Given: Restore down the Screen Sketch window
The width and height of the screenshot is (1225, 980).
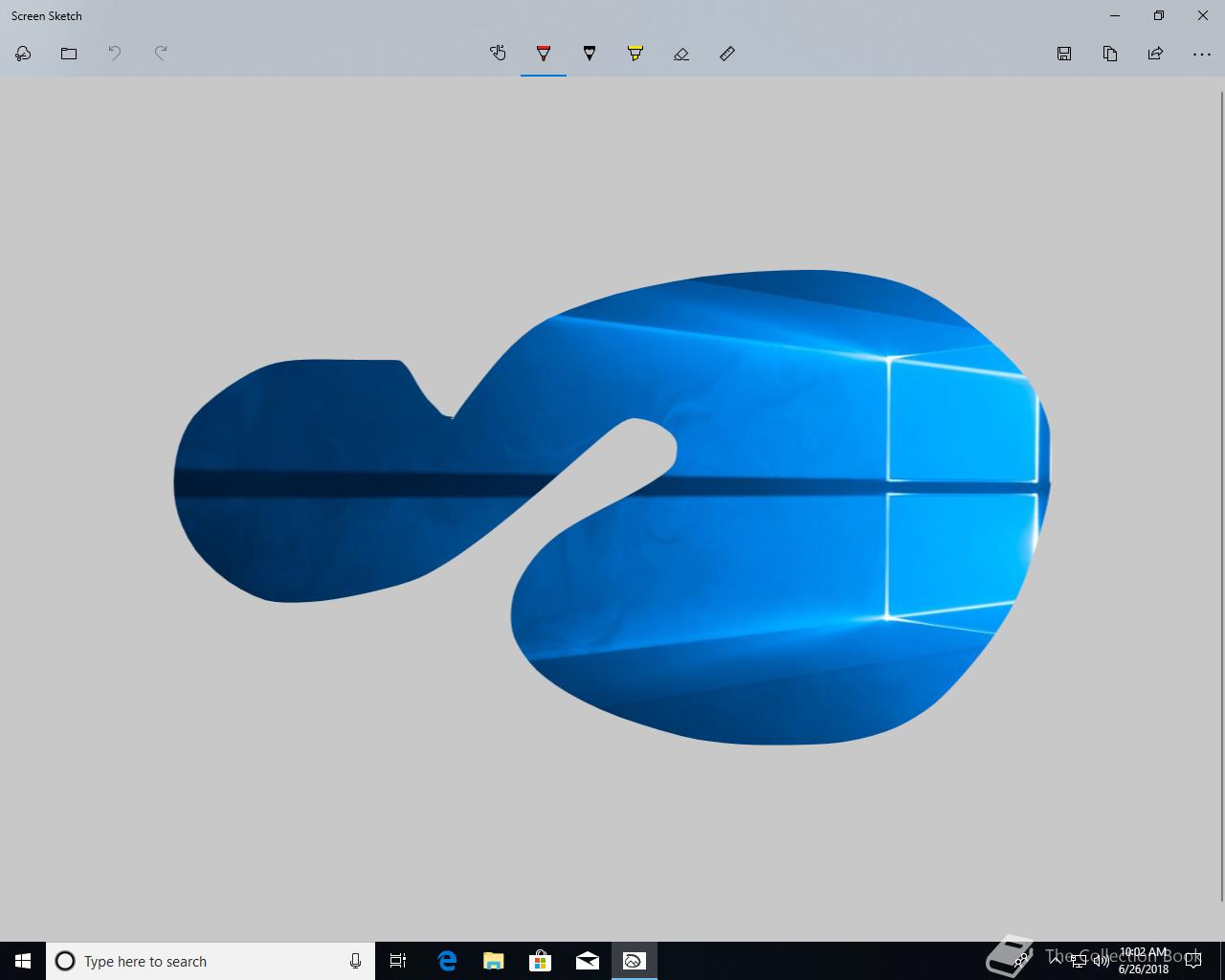Looking at the screenshot, I should coord(1159,15).
